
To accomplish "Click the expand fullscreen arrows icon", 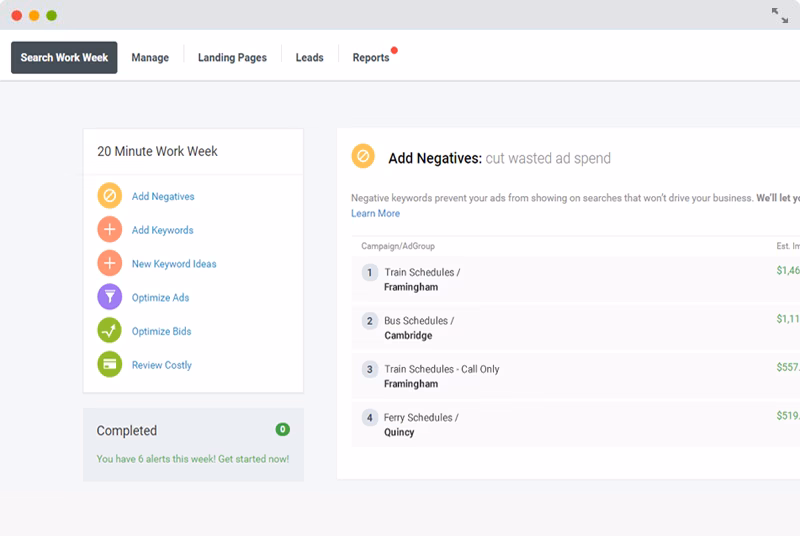I will click(x=780, y=15).
